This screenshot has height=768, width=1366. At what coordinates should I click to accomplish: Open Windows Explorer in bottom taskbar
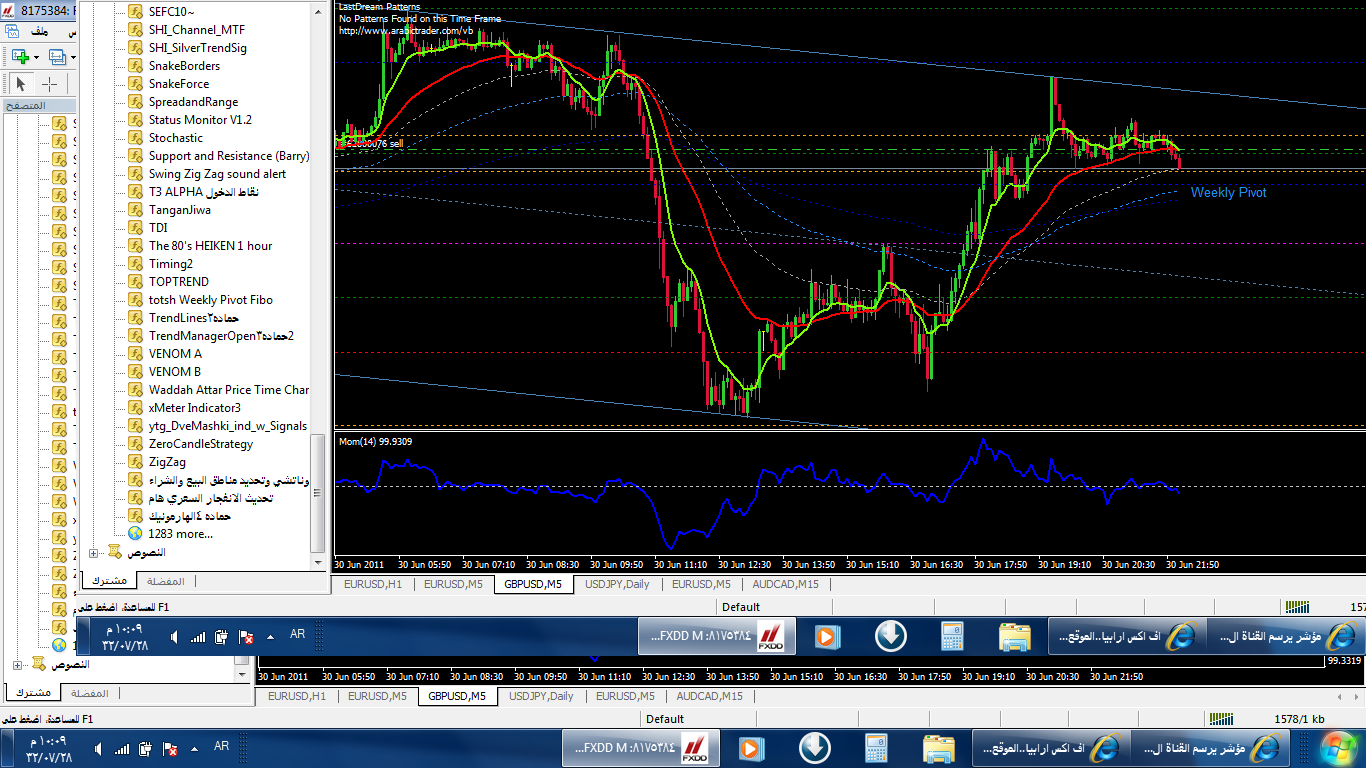(938, 748)
